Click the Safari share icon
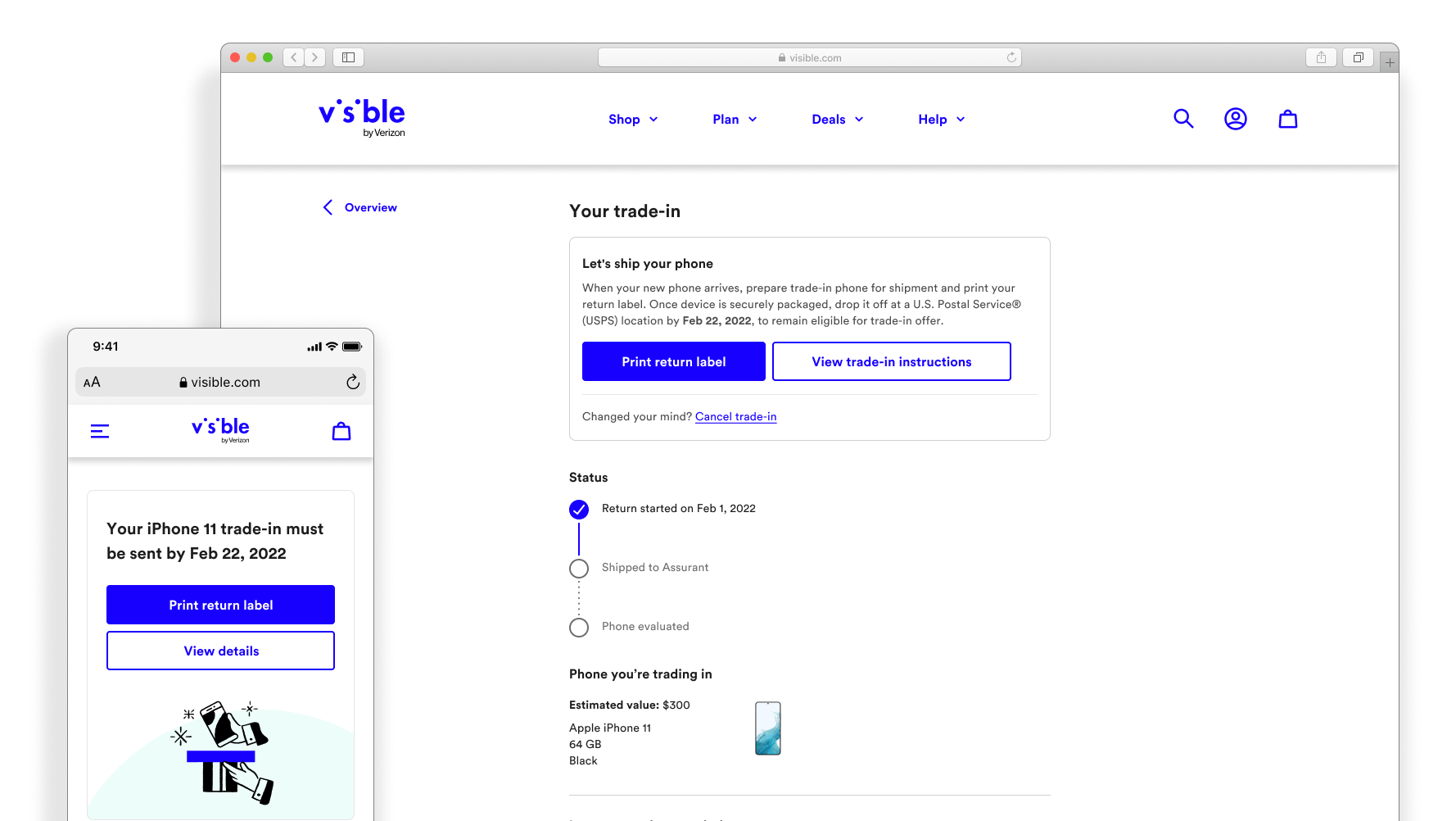Viewport: 1456px width, 821px height. coord(1321,57)
